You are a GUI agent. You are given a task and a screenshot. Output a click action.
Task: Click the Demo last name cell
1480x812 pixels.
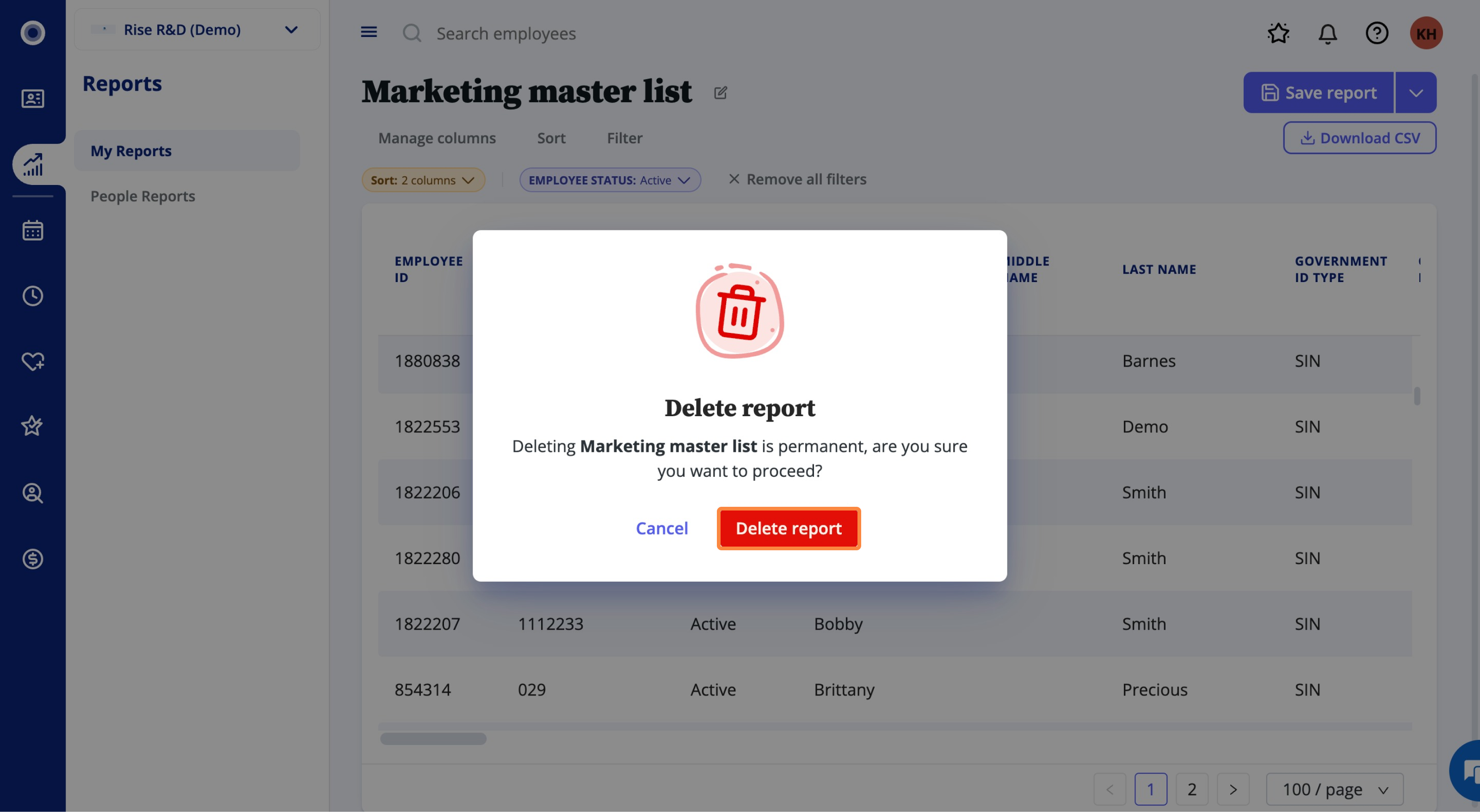coord(1145,427)
